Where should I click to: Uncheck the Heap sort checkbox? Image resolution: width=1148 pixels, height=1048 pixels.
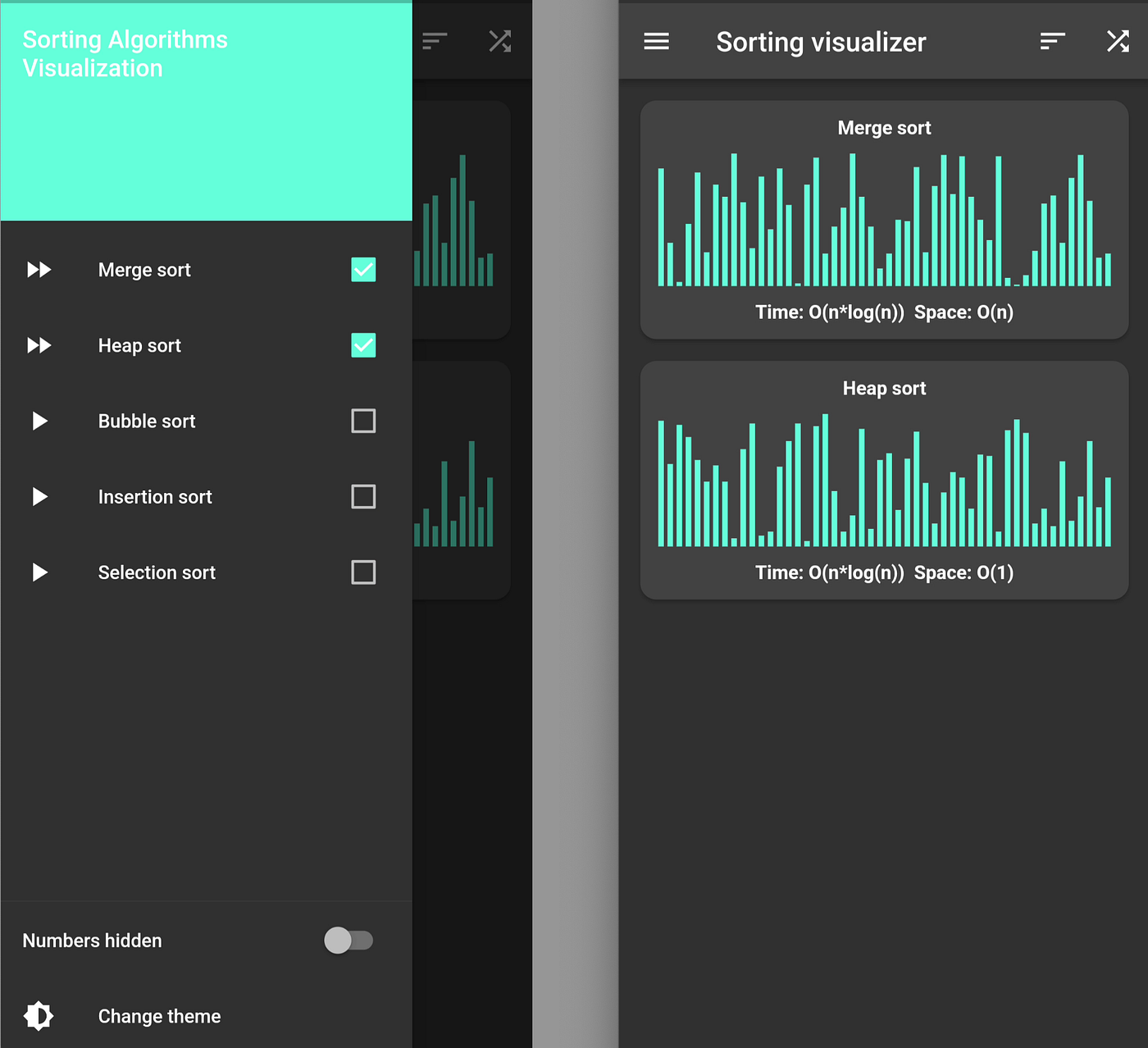(x=363, y=345)
